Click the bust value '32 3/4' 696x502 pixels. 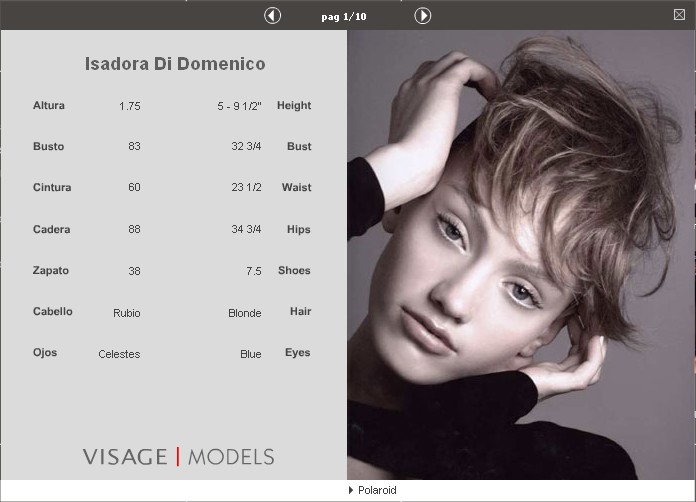[246, 146]
